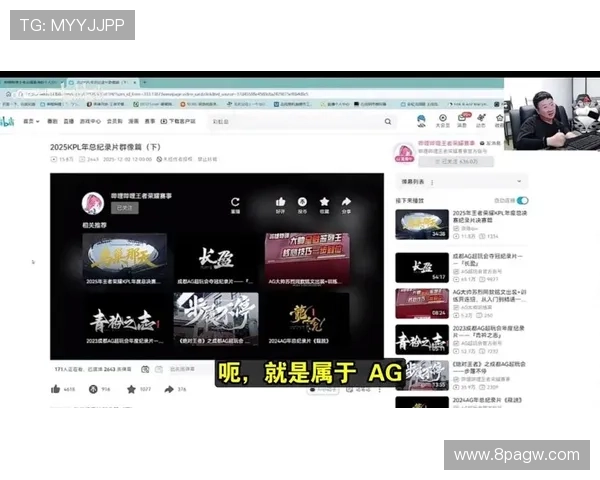
Task: Click the 发消息 link beside the uploader name
Action: pos(490,143)
